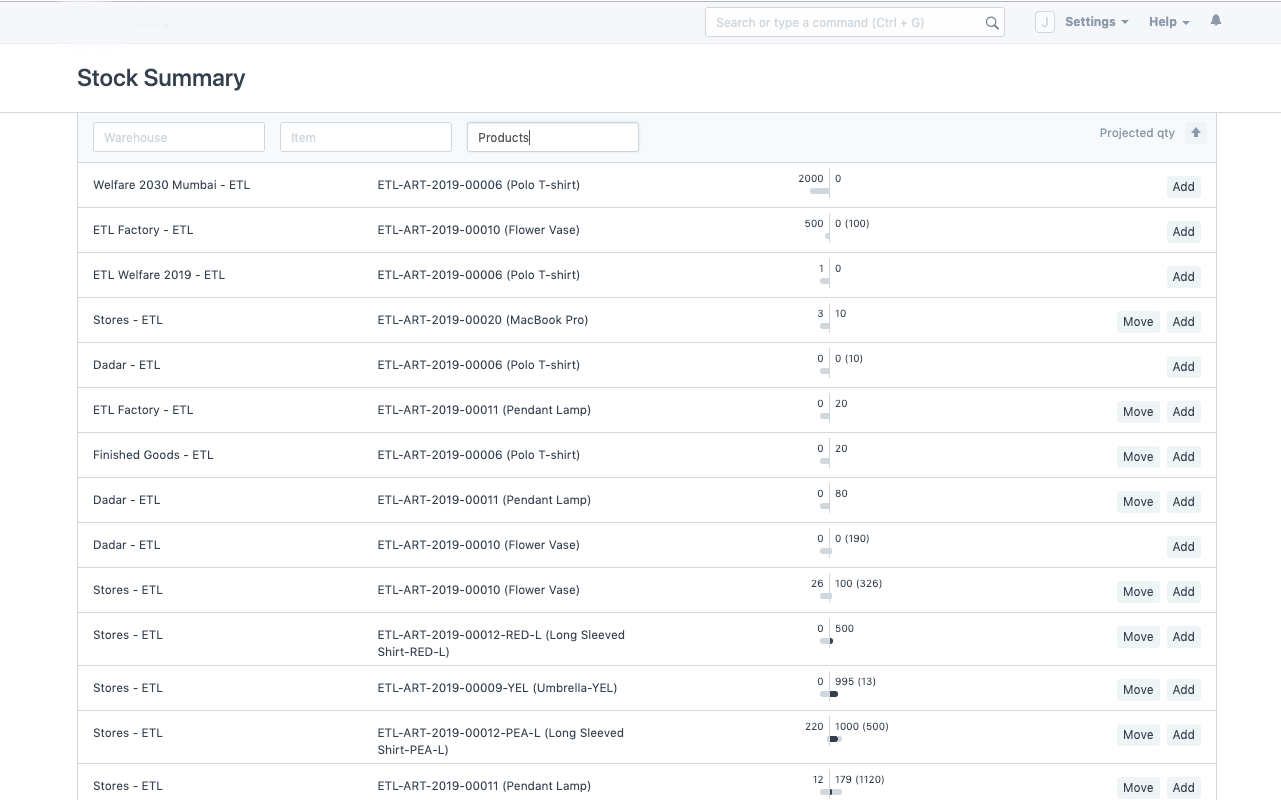Focus the Warehouse filter field
The width and height of the screenshot is (1281, 800).
179,138
